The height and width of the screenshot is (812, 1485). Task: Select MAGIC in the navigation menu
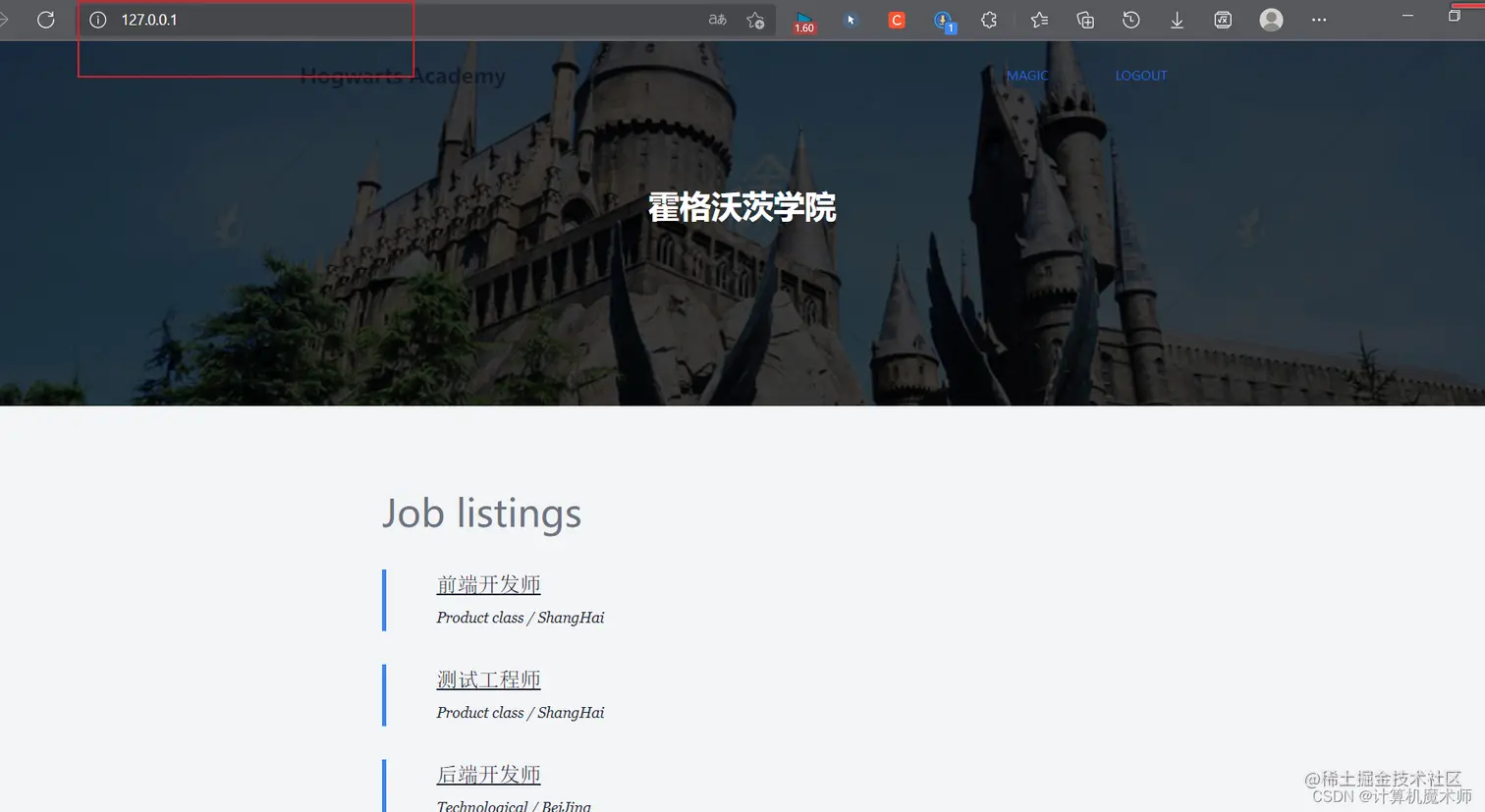1027,75
